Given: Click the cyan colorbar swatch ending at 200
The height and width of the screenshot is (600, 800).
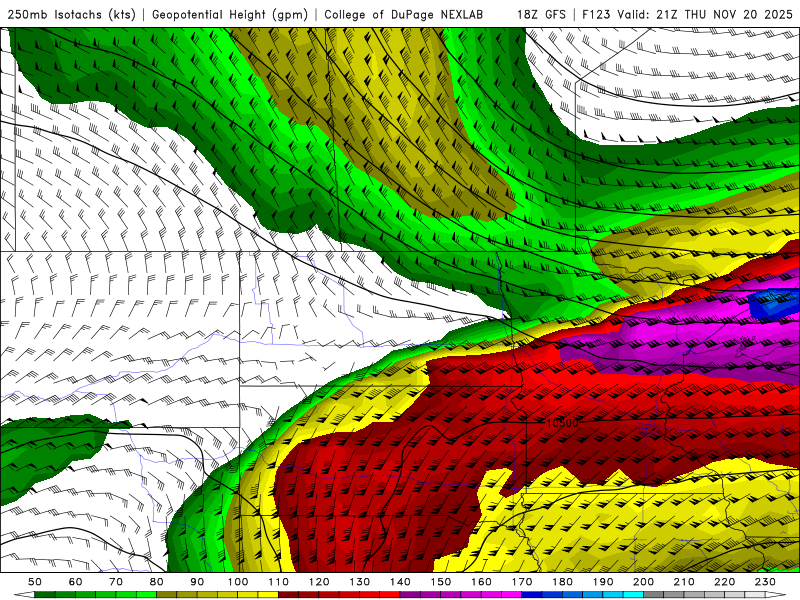Looking at the screenshot, I should [634, 595].
